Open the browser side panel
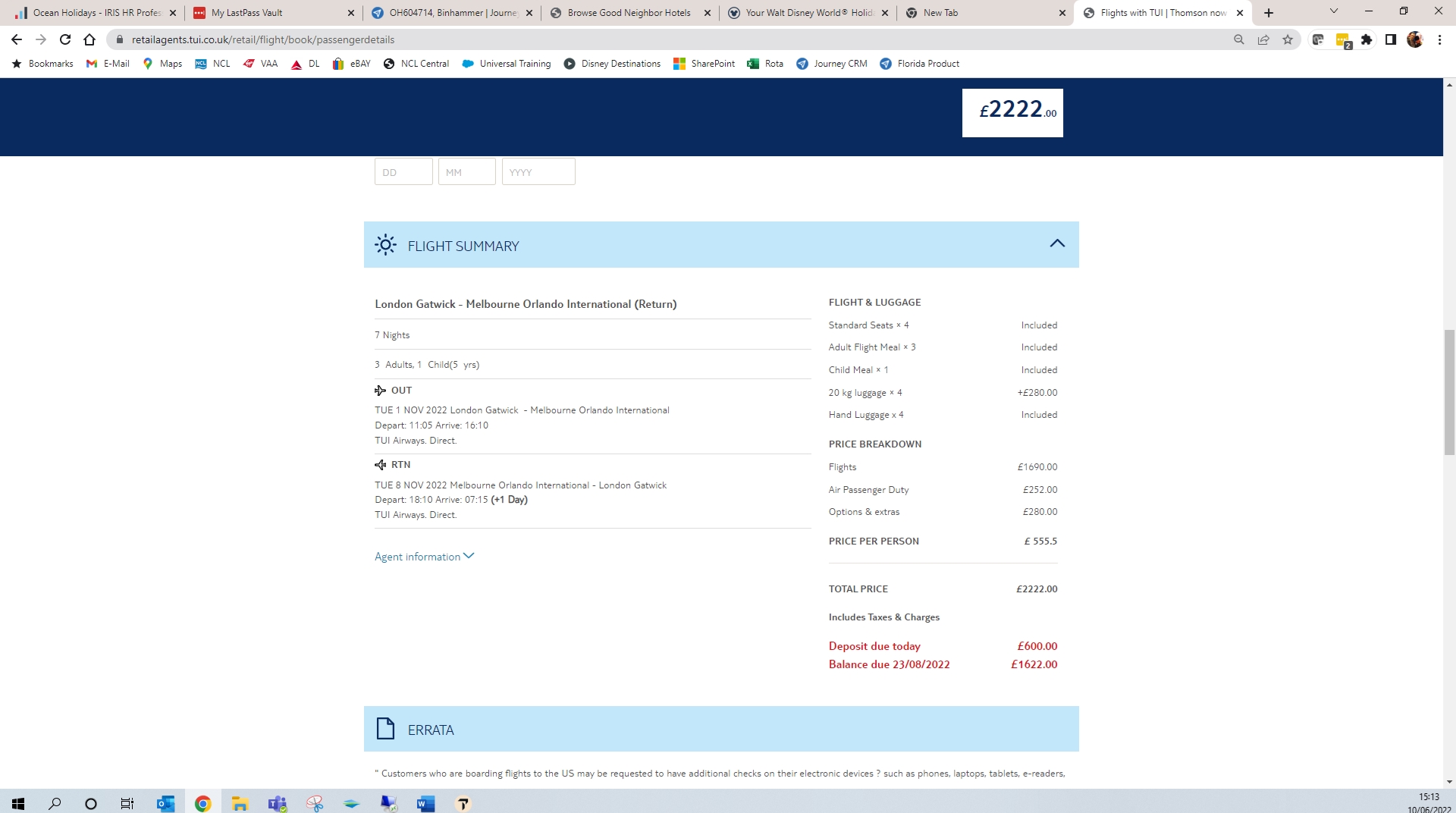 (1391, 39)
